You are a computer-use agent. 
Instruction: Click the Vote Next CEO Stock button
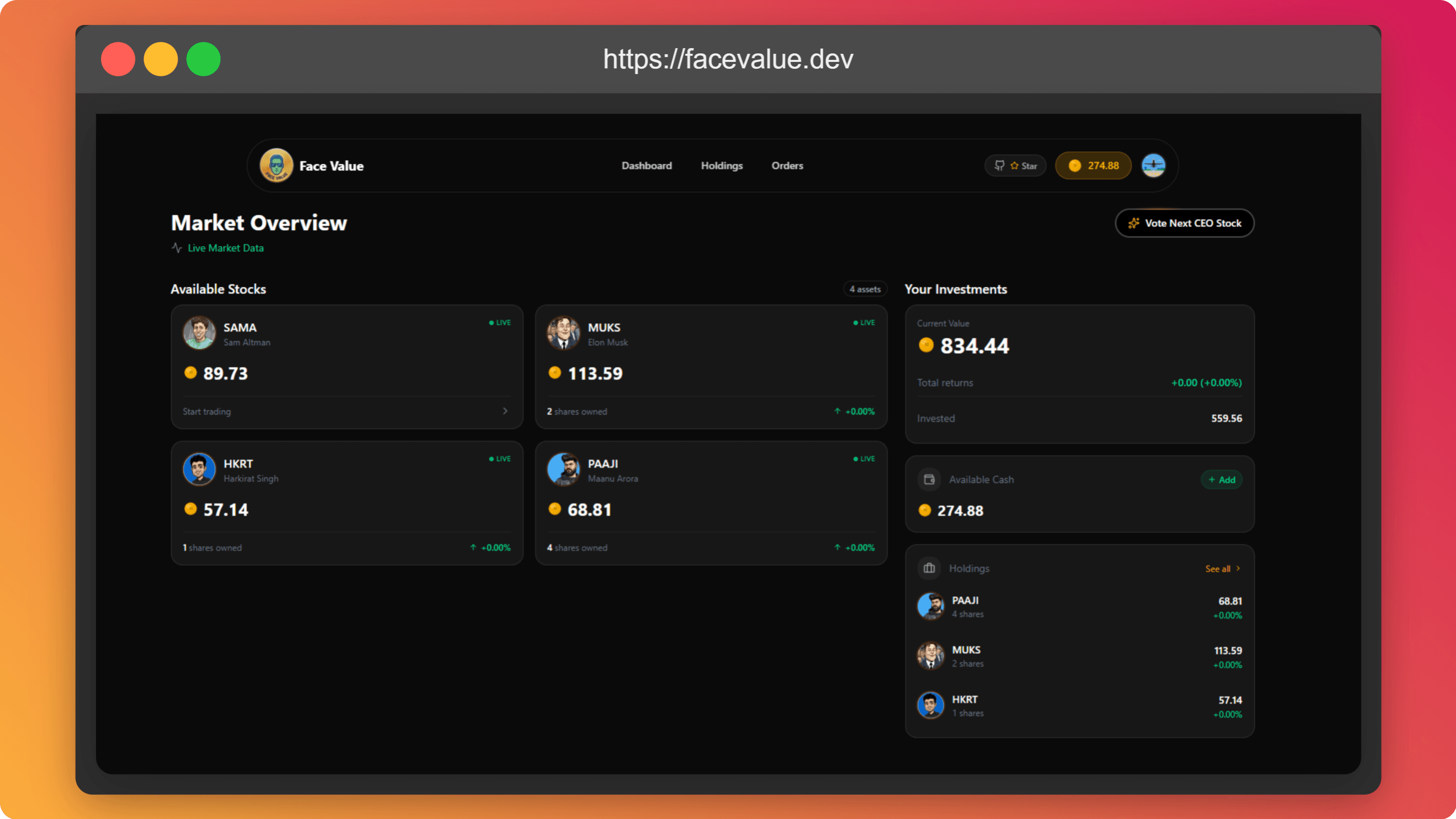click(1184, 223)
